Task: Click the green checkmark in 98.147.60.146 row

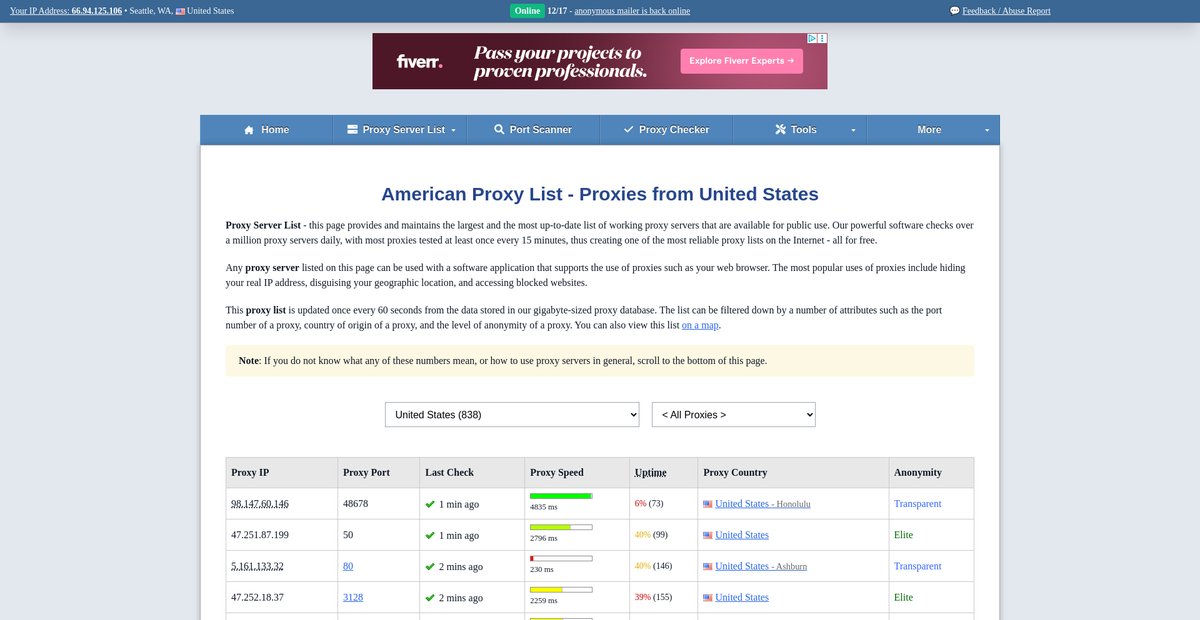Action: [x=430, y=504]
